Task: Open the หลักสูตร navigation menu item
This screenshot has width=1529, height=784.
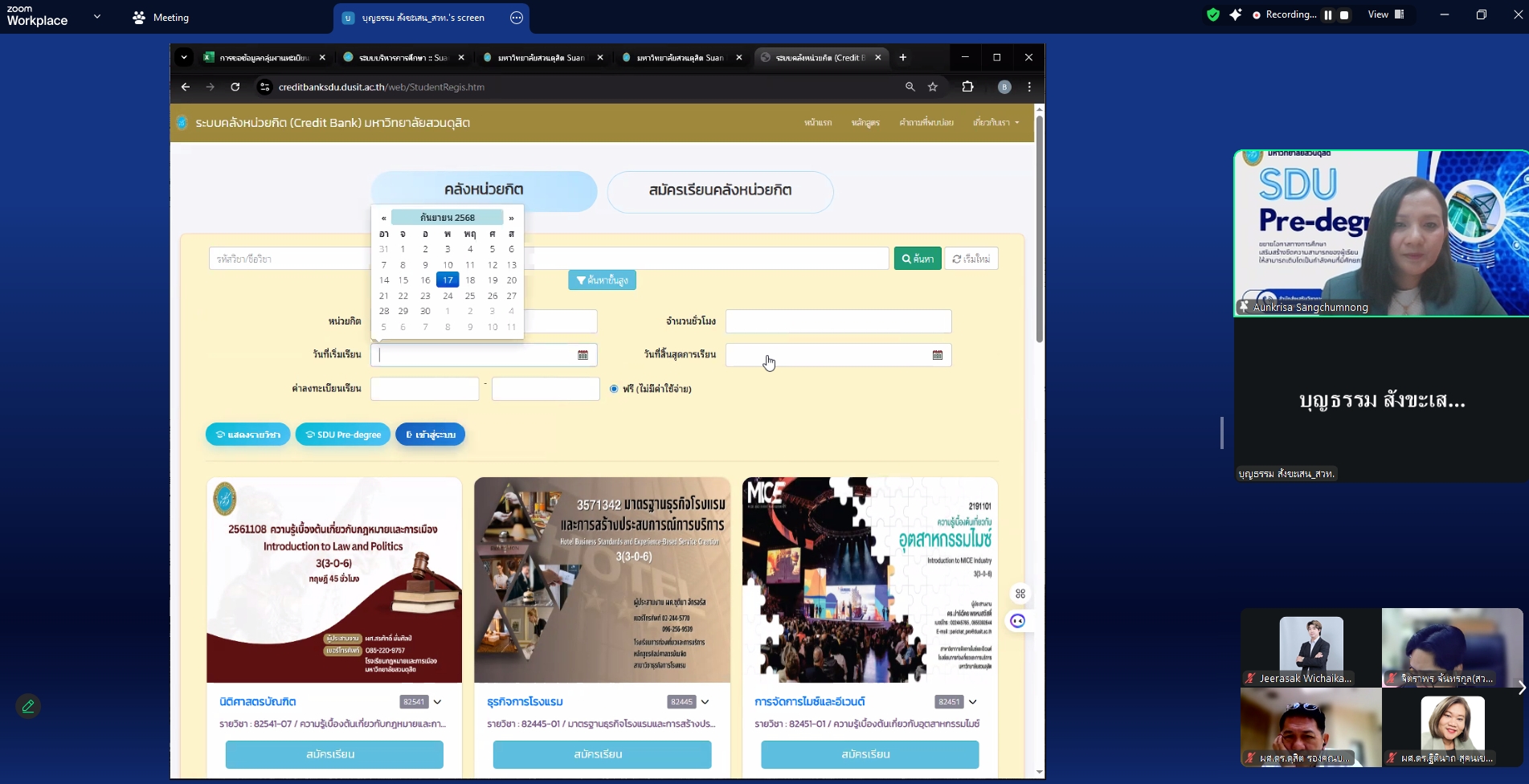Action: click(x=865, y=123)
